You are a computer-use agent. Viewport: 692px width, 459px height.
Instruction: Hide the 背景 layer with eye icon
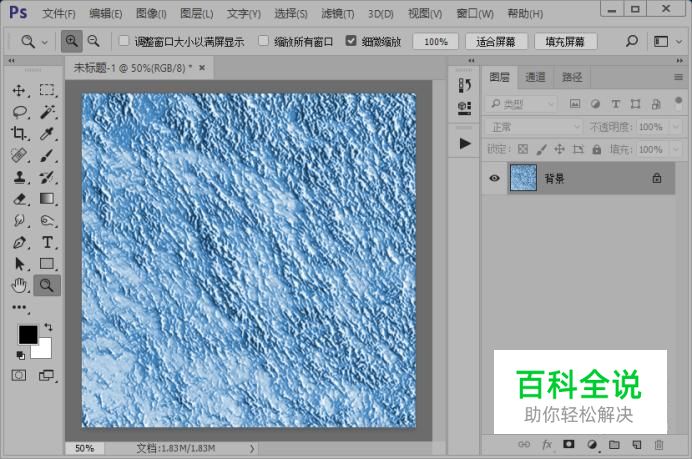[x=494, y=178]
